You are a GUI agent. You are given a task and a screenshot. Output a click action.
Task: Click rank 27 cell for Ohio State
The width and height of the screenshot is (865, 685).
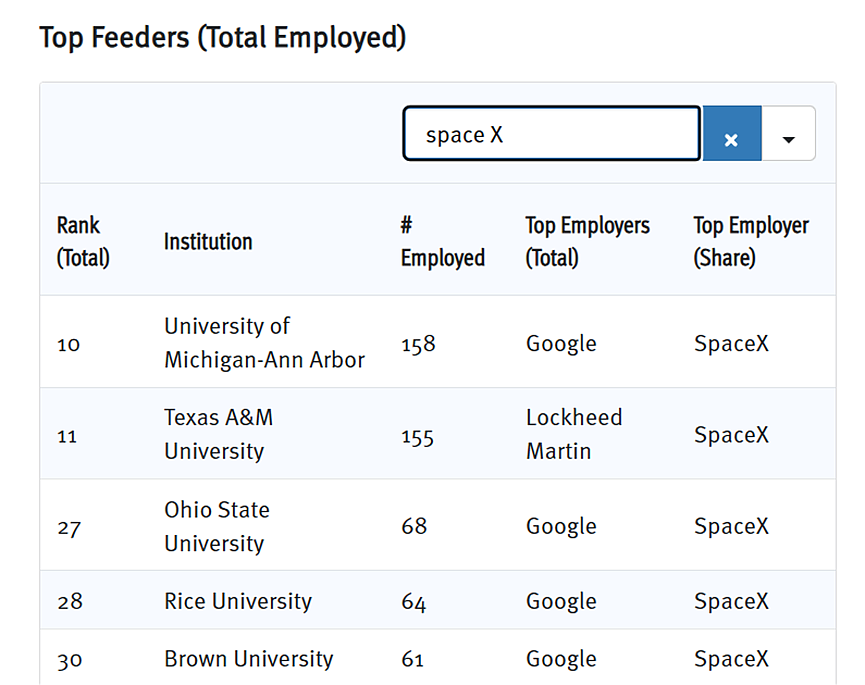(69, 528)
